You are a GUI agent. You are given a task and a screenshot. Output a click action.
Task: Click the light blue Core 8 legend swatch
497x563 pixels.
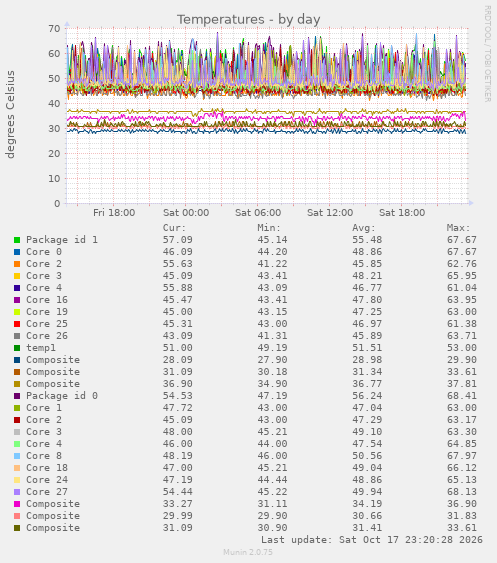click(x=17, y=456)
